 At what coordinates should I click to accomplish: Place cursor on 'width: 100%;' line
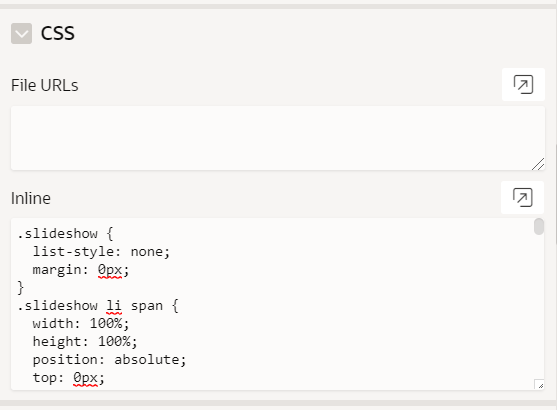point(81,324)
